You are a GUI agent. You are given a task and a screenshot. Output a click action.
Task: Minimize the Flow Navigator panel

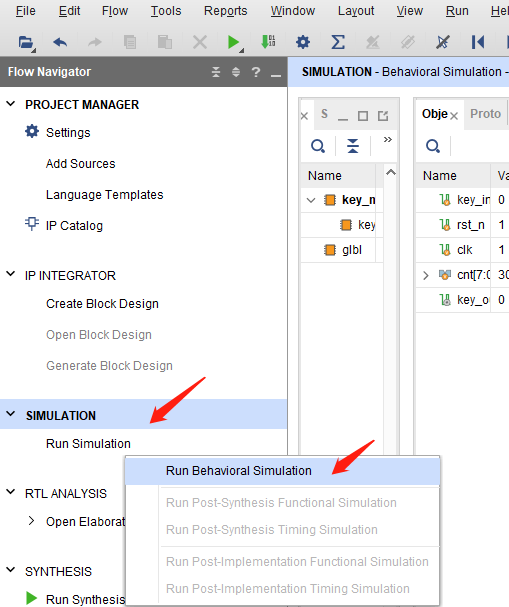pos(276,74)
